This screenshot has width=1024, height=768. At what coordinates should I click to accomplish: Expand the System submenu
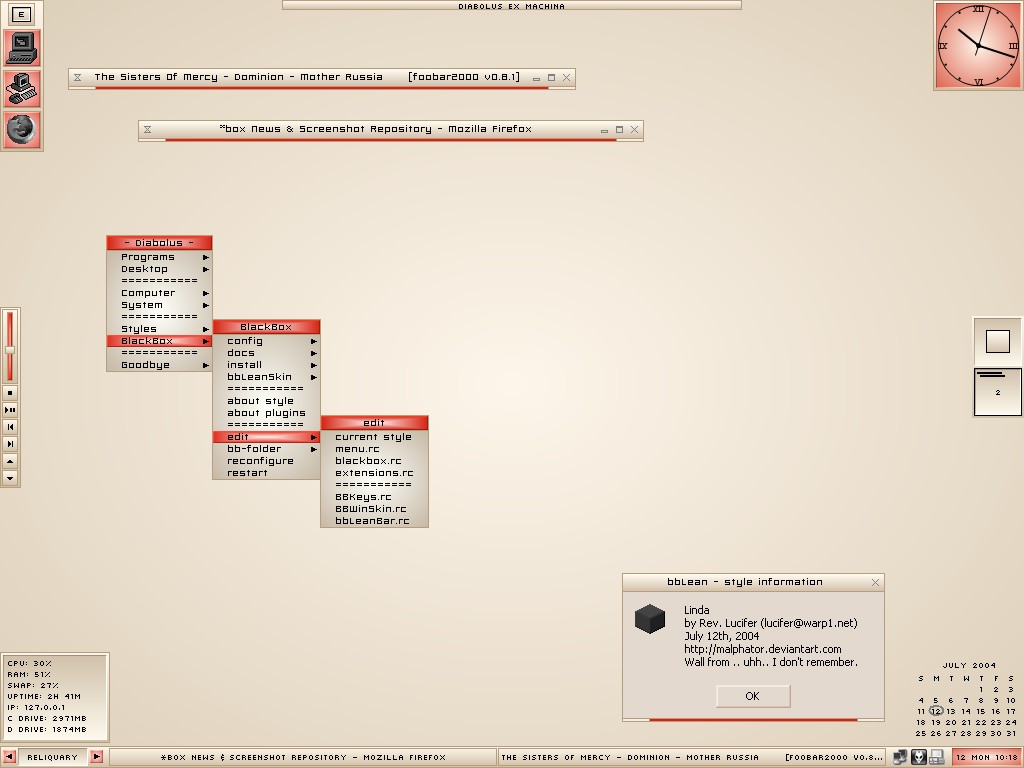(159, 305)
